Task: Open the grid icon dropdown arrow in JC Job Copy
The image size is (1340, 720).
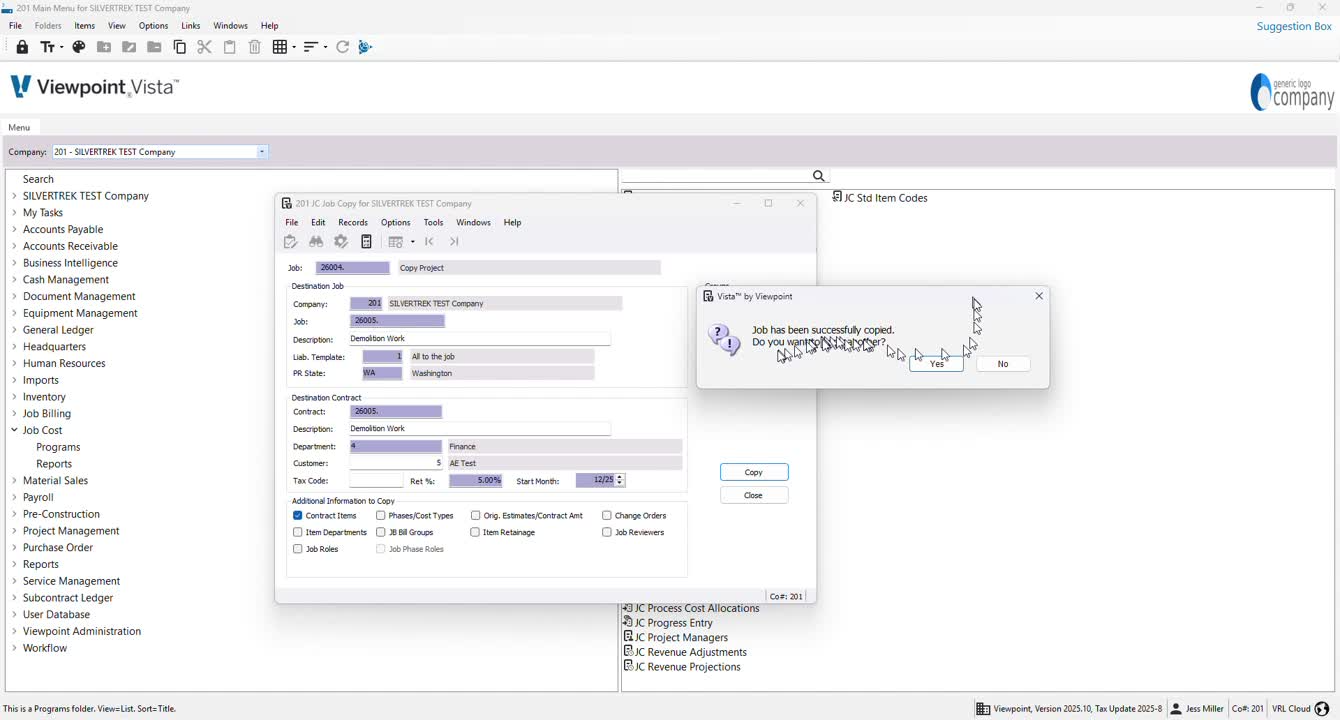Action: tap(412, 242)
